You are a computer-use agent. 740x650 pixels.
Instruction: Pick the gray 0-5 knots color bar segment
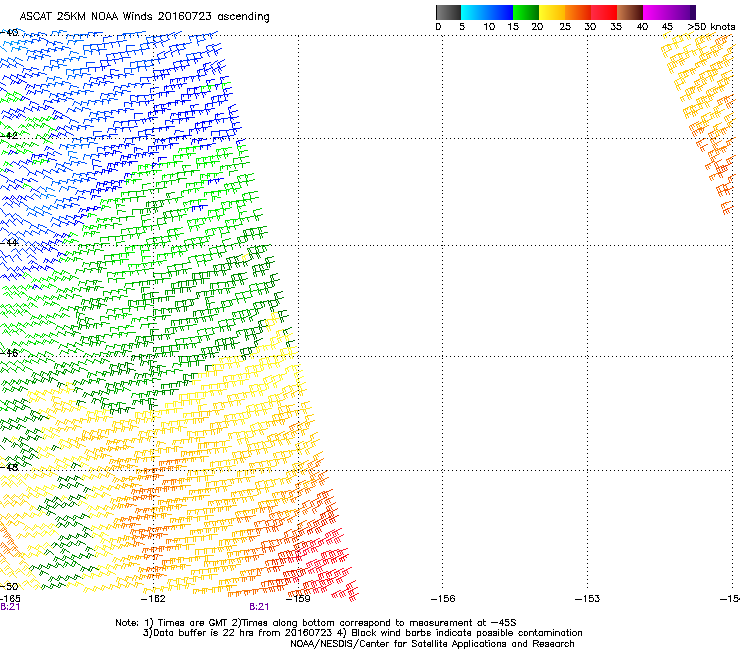448,12
